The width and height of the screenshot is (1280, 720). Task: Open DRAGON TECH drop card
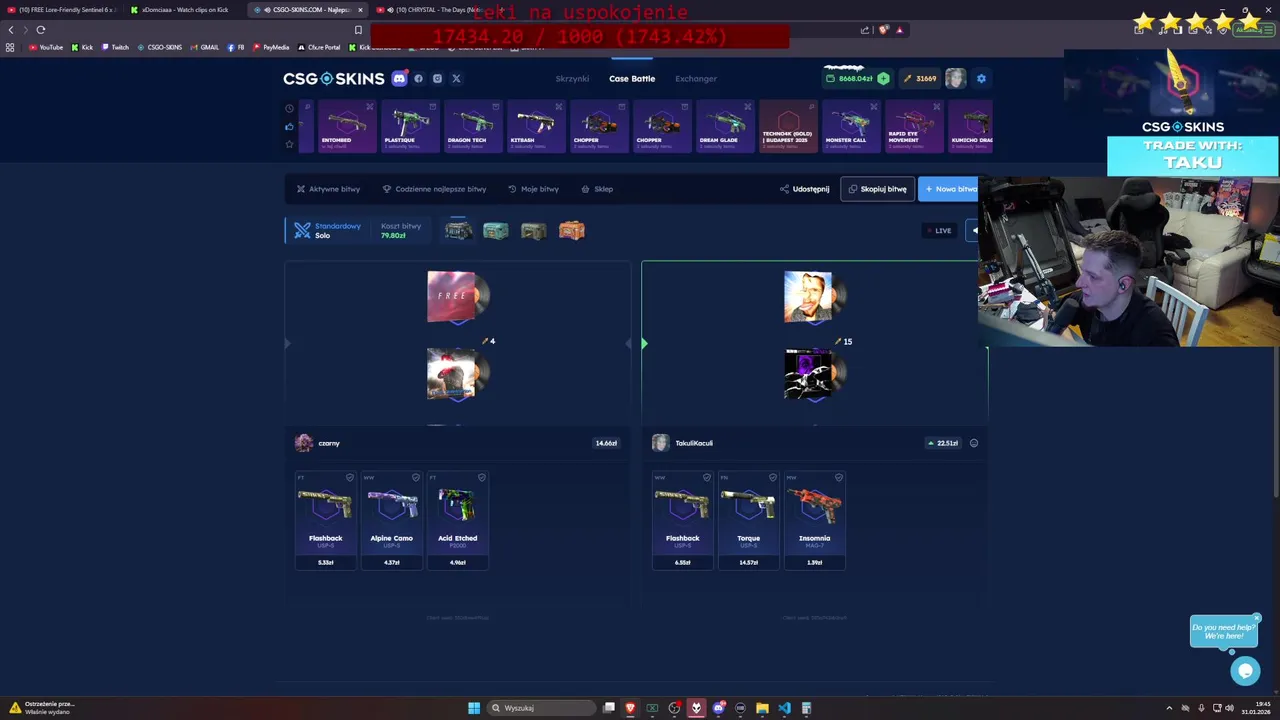472,126
